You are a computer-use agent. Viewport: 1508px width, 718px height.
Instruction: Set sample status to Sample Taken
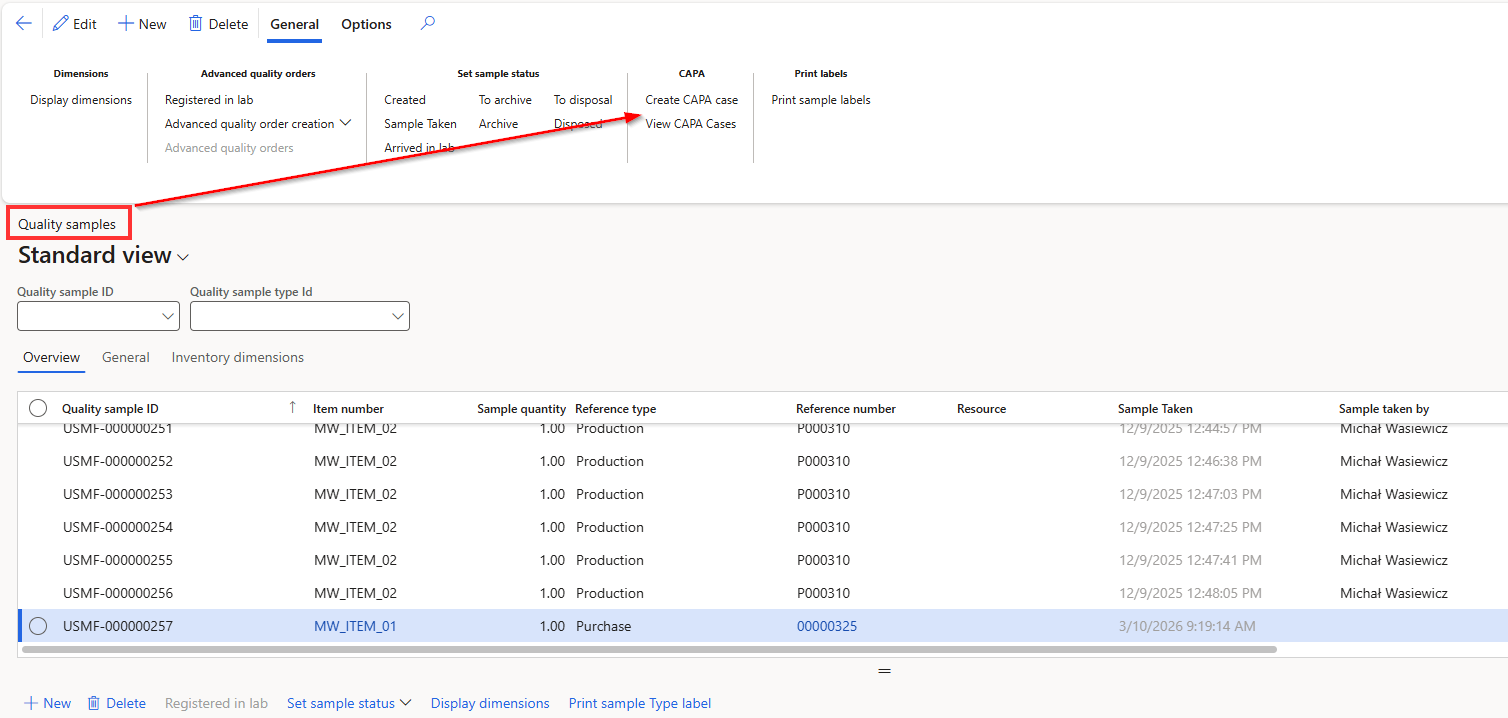[421, 124]
